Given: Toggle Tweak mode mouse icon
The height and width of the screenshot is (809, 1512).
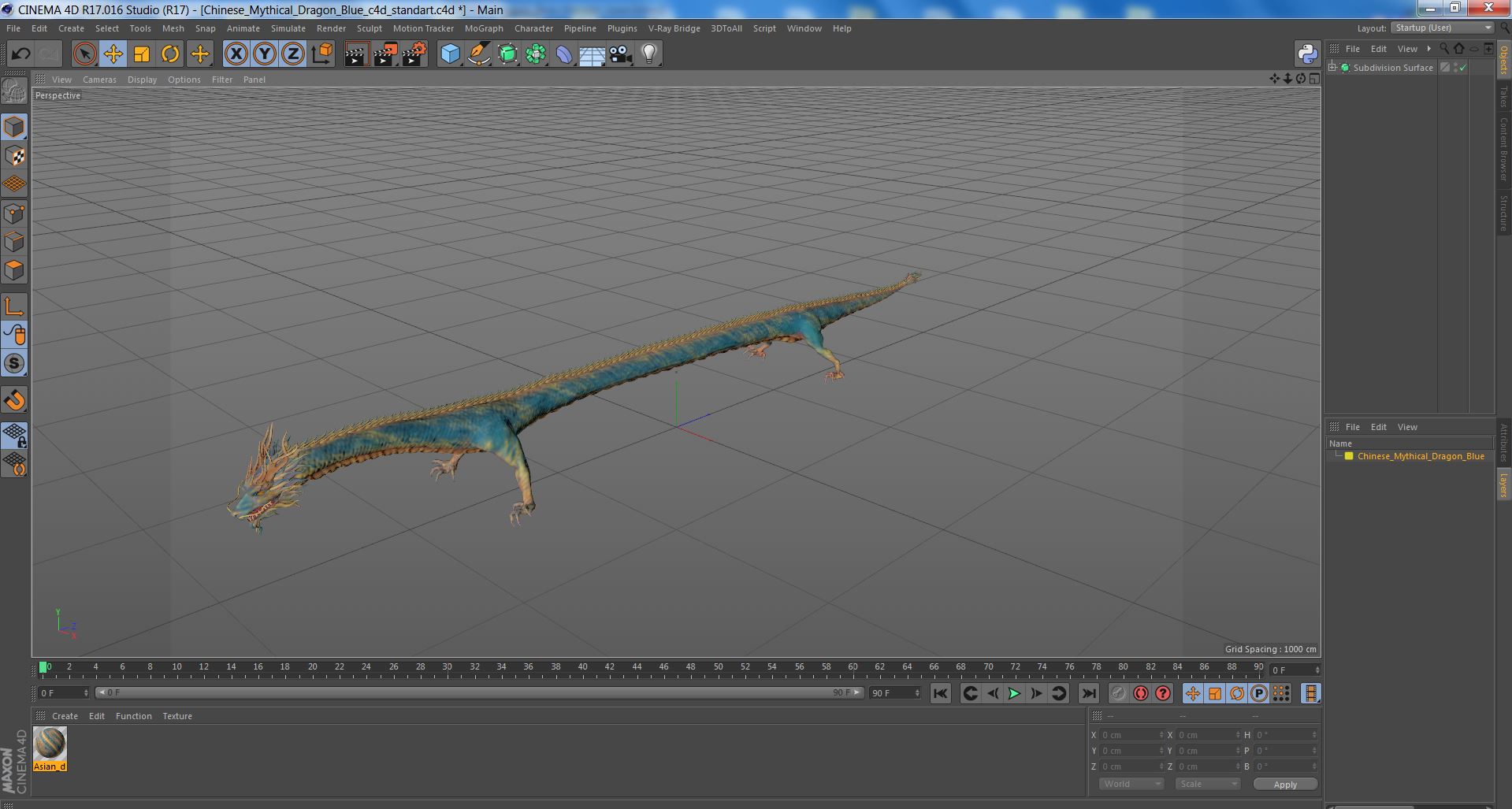Looking at the screenshot, I should (x=14, y=335).
